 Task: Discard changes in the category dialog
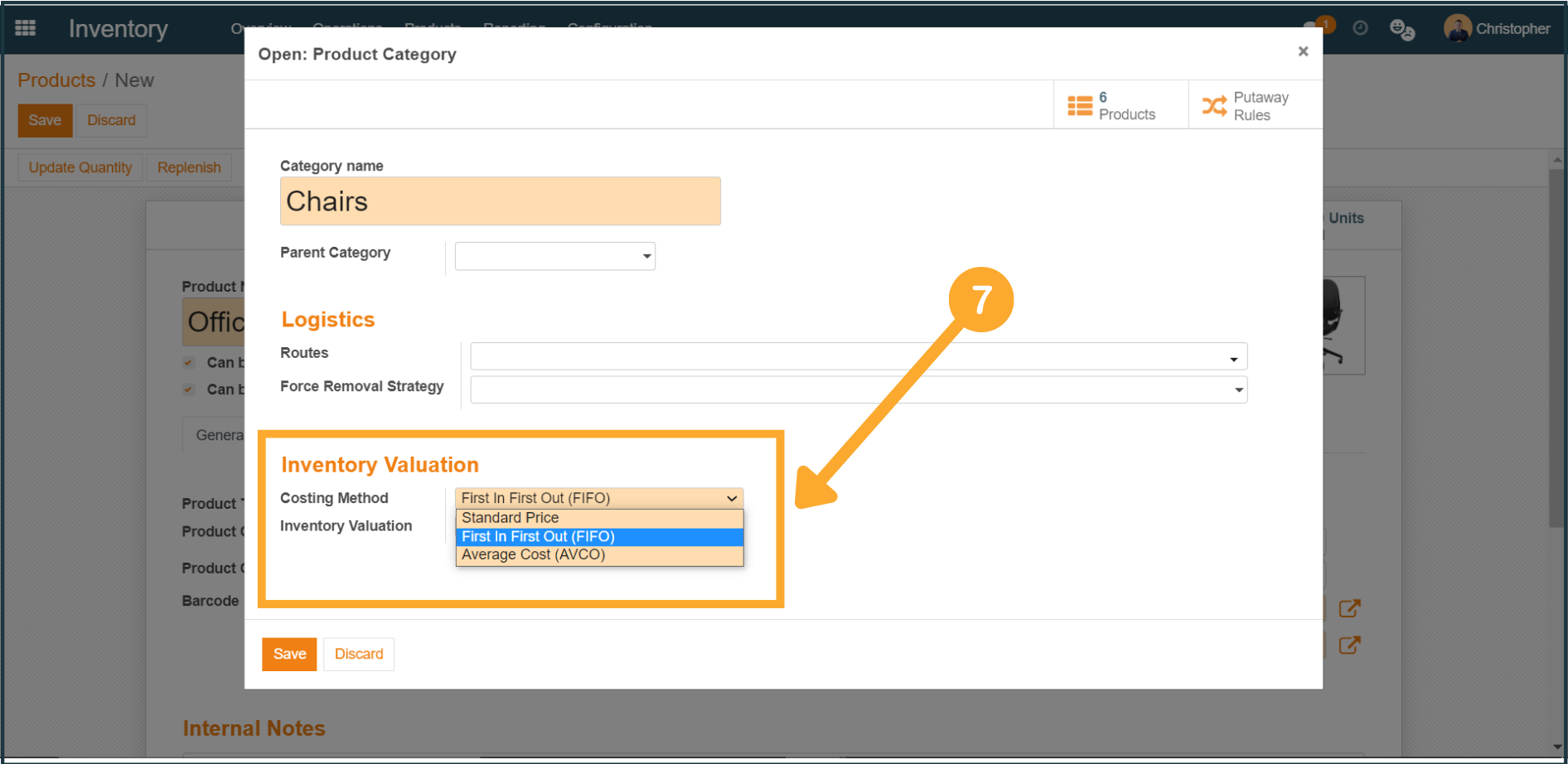tap(358, 654)
